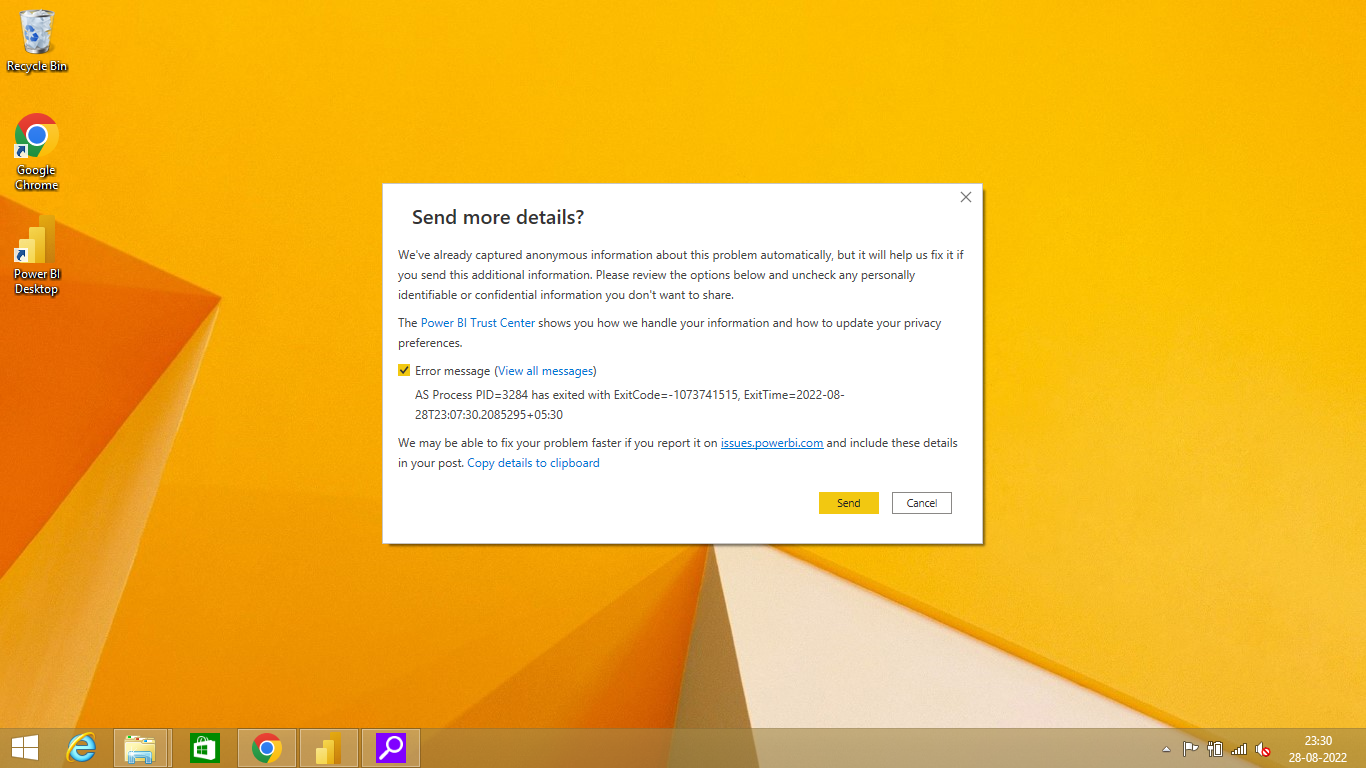Open the Power BI Trust Center link

point(478,323)
